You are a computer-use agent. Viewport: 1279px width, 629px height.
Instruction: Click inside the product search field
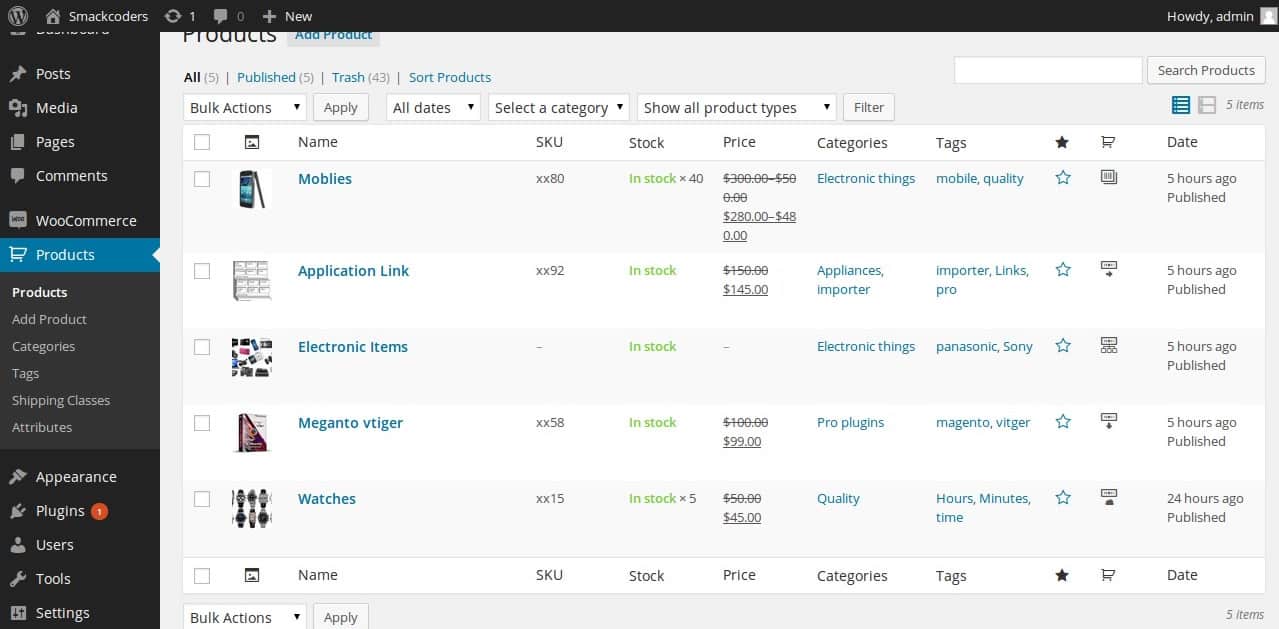click(x=1047, y=70)
